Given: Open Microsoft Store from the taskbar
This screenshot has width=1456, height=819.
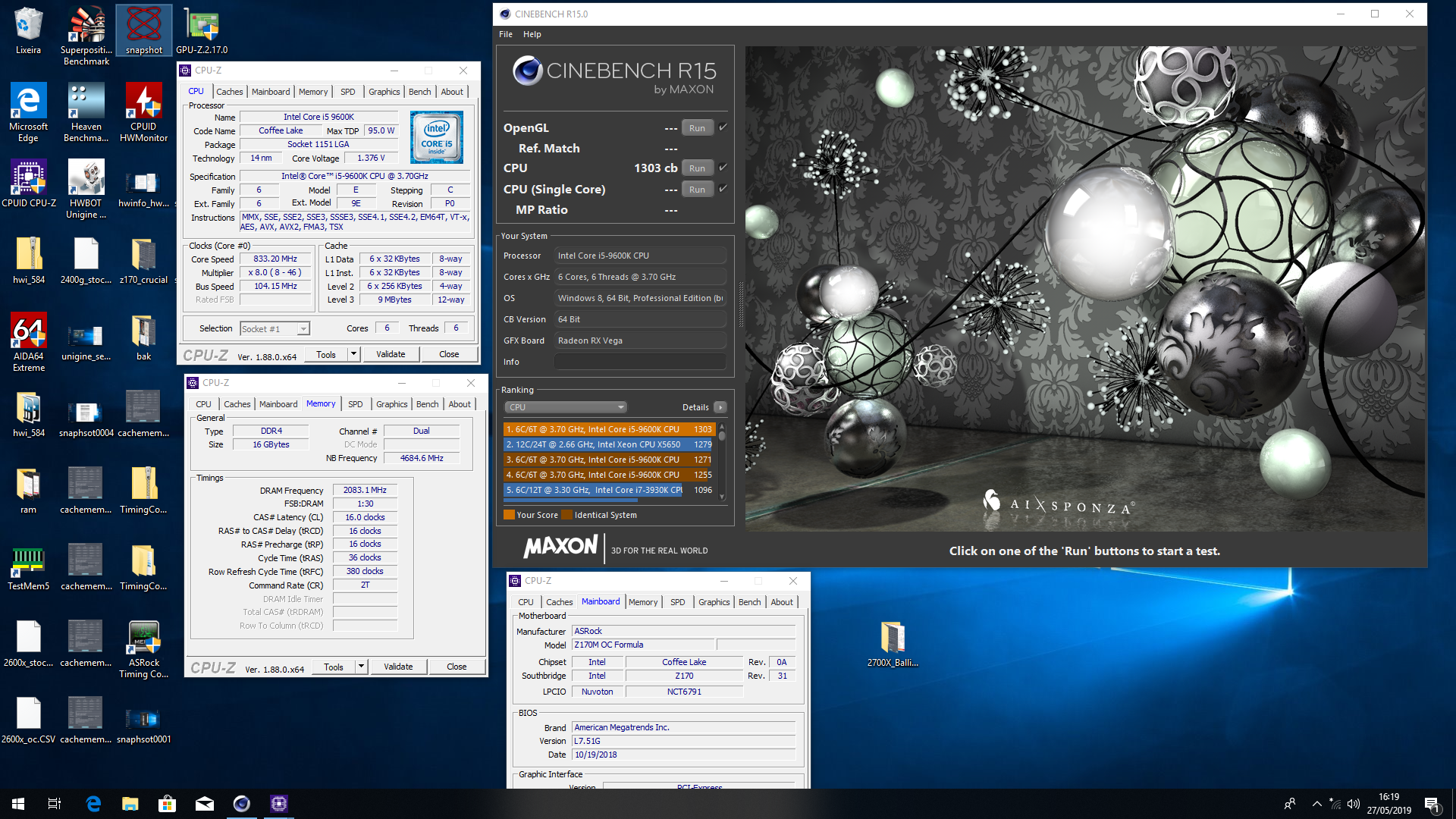Looking at the screenshot, I should [x=167, y=804].
